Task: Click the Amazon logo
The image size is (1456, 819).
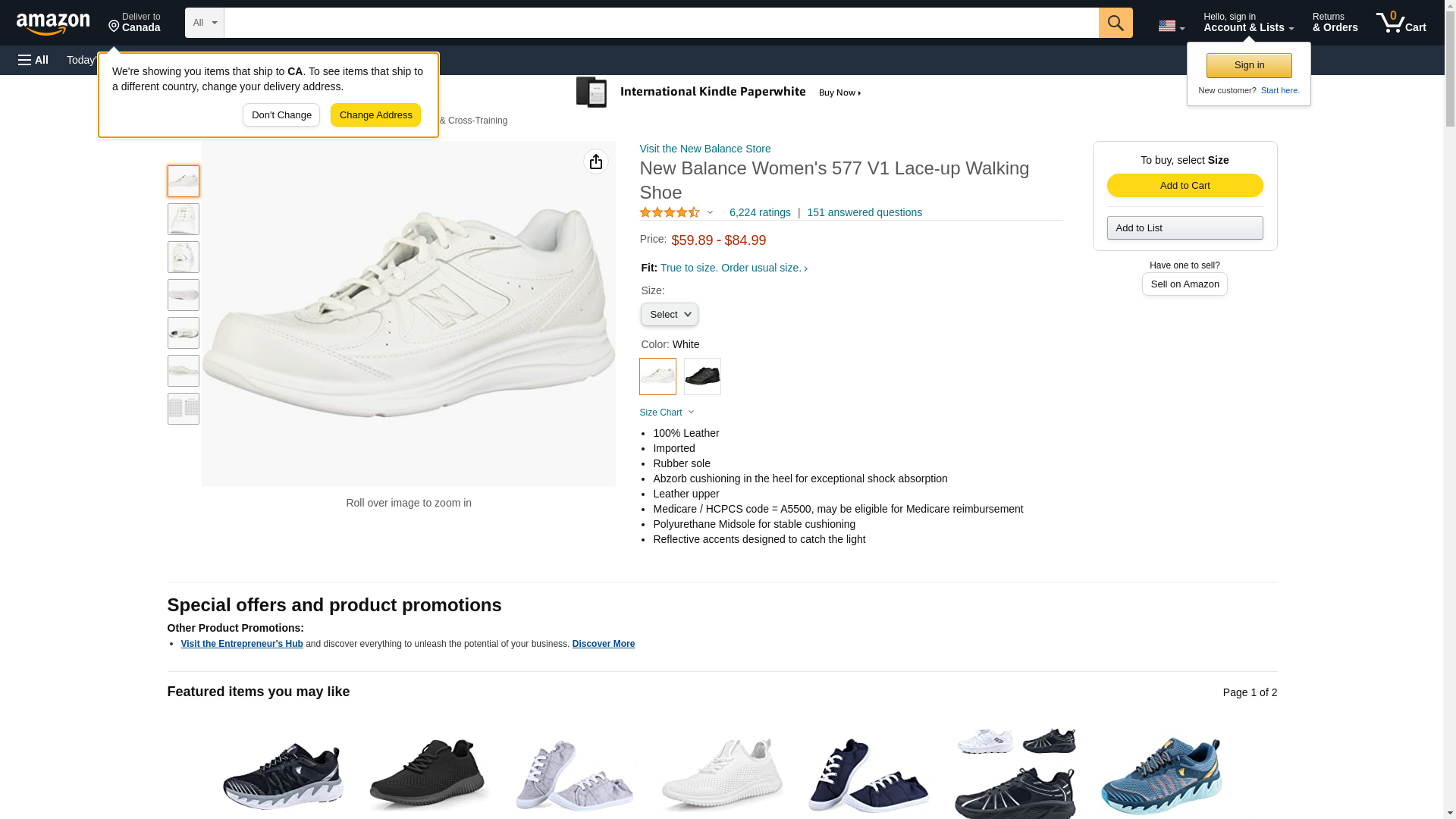Action: 53,24
